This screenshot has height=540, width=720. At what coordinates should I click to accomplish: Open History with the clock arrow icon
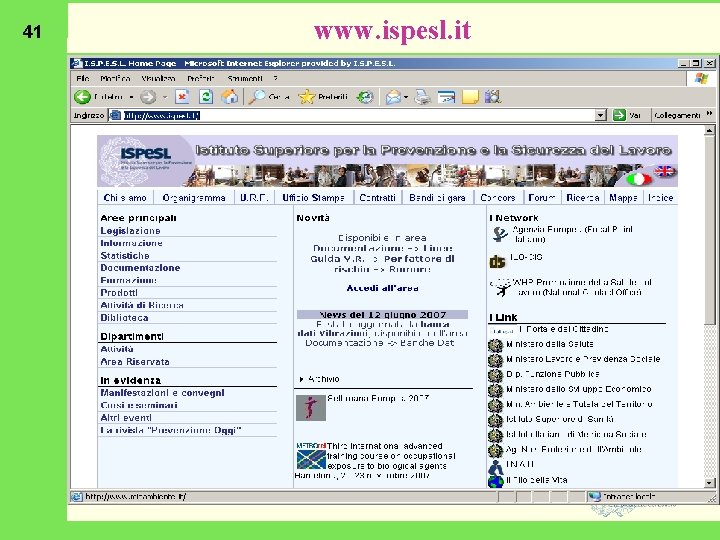tap(365, 97)
